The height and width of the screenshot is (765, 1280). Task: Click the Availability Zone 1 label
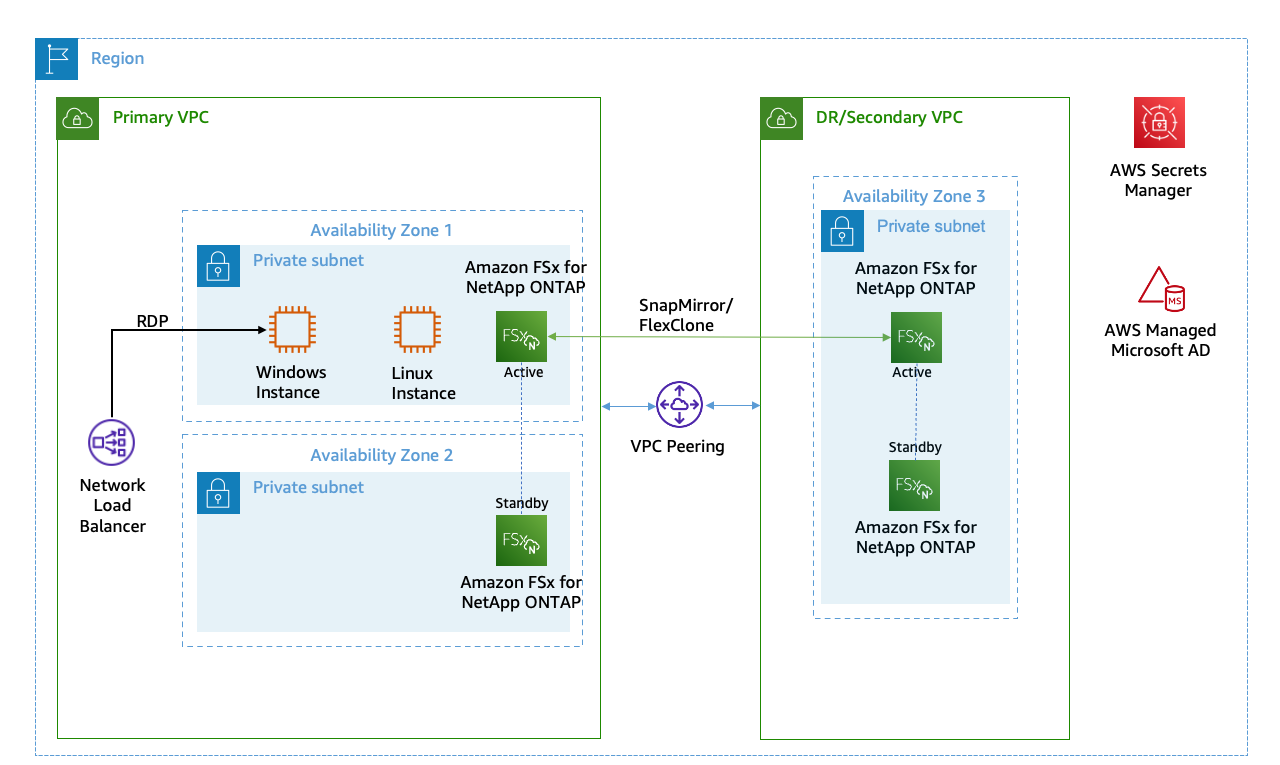pos(381,230)
